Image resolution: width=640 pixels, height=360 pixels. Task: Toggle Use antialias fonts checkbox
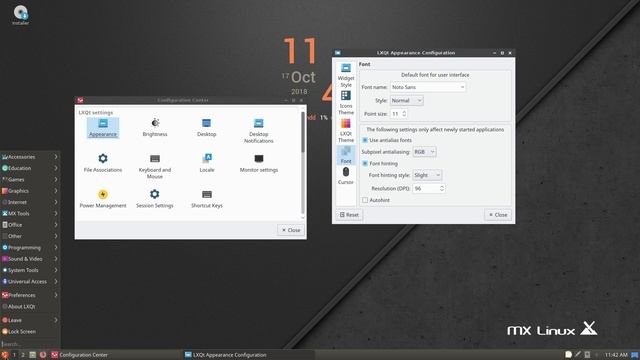365,140
